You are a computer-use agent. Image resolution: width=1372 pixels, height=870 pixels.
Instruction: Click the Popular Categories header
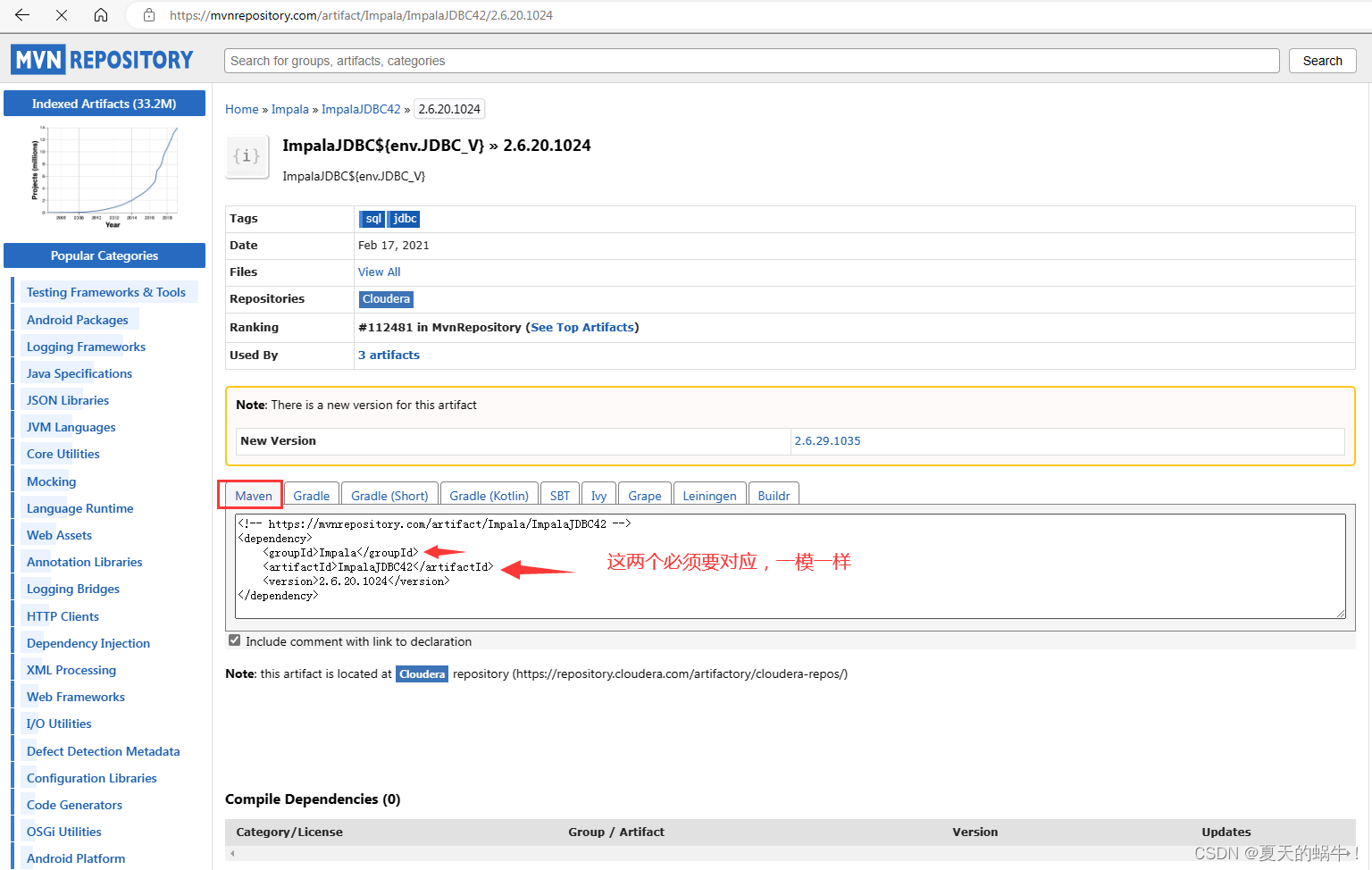pyautogui.click(x=105, y=255)
